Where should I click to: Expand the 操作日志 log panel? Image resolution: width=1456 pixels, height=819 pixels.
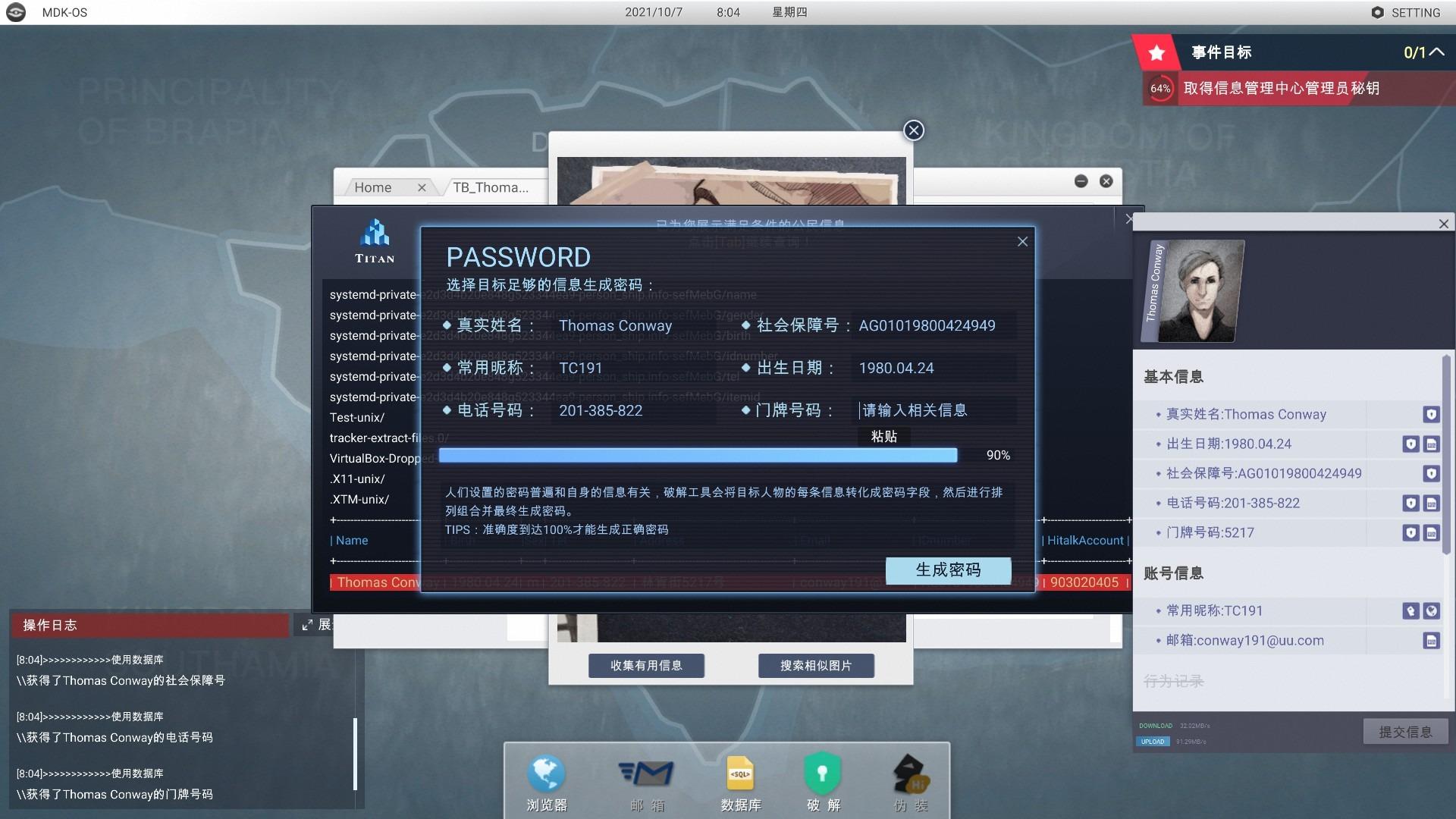(x=307, y=625)
